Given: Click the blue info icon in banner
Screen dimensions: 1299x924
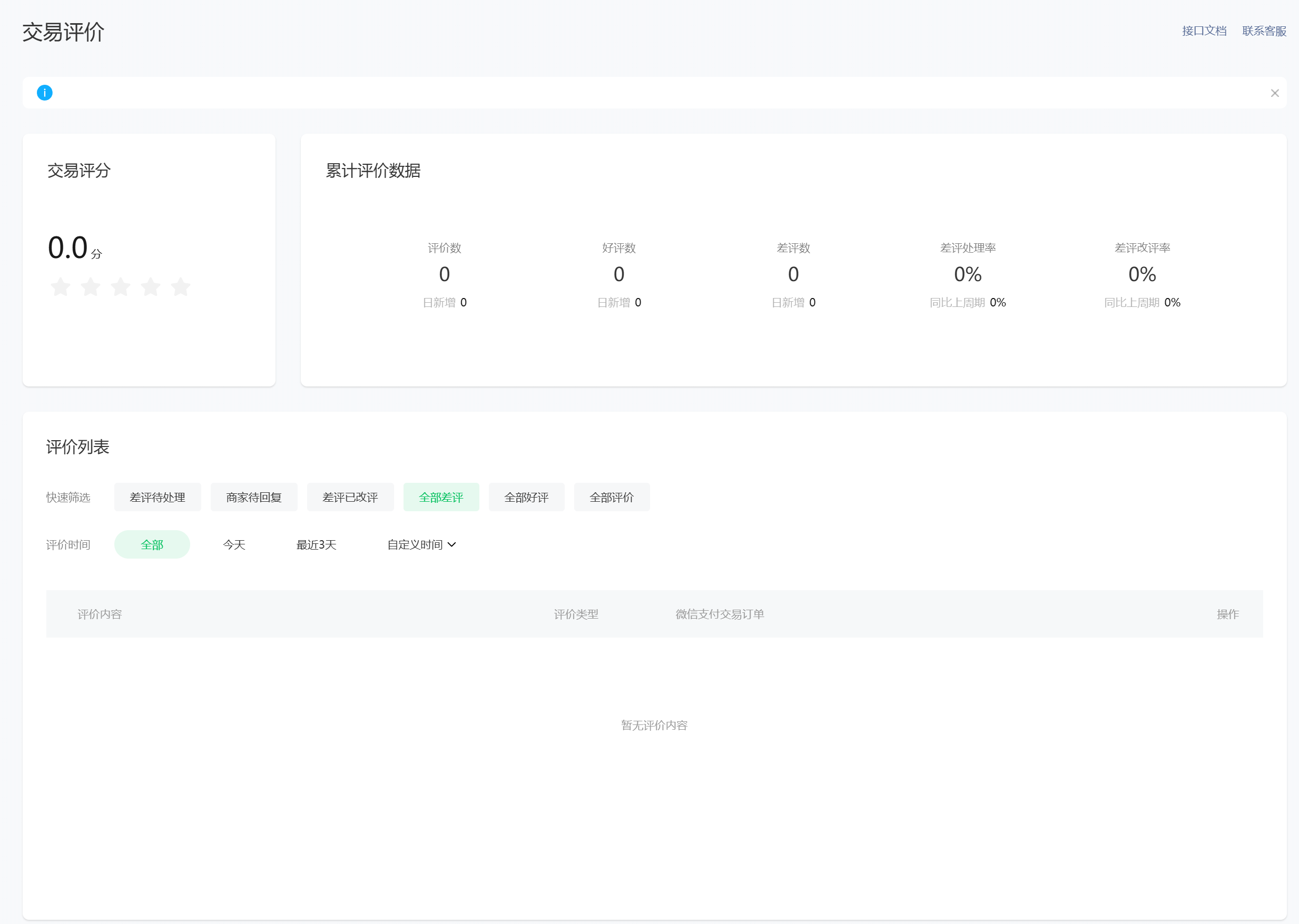Looking at the screenshot, I should click(44, 93).
